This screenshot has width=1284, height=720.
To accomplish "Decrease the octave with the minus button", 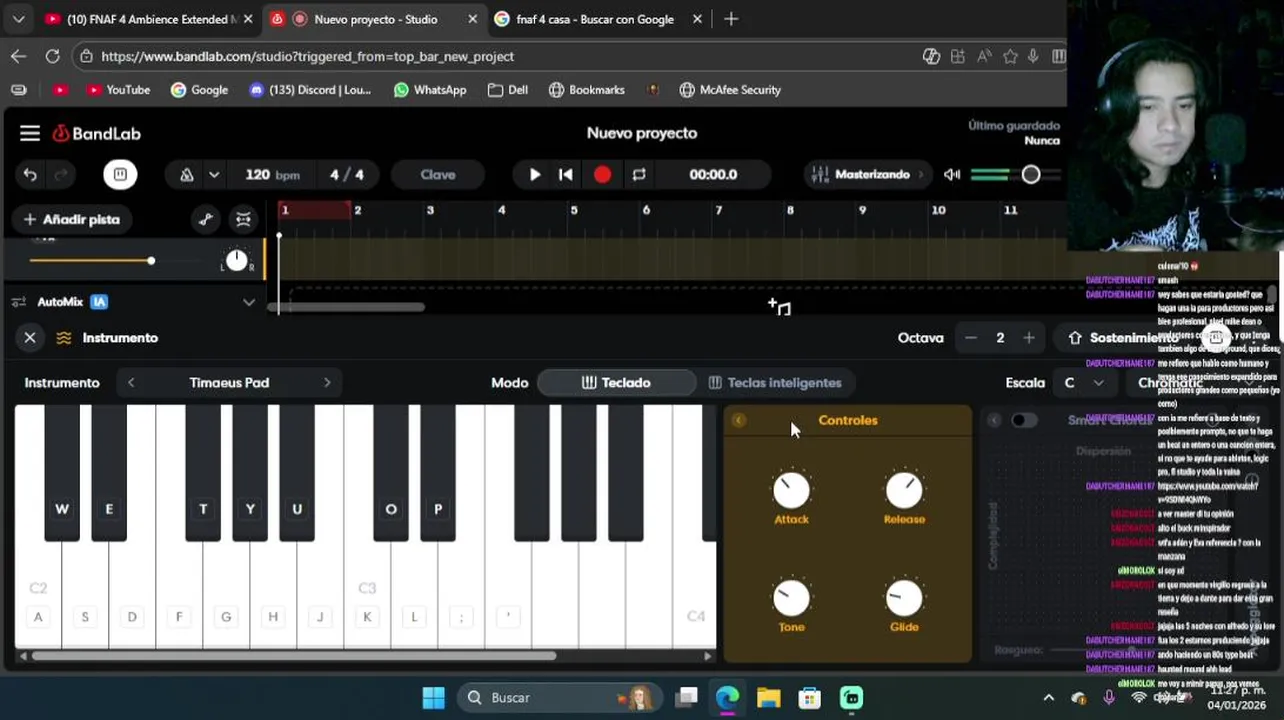I will (x=970, y=338).
